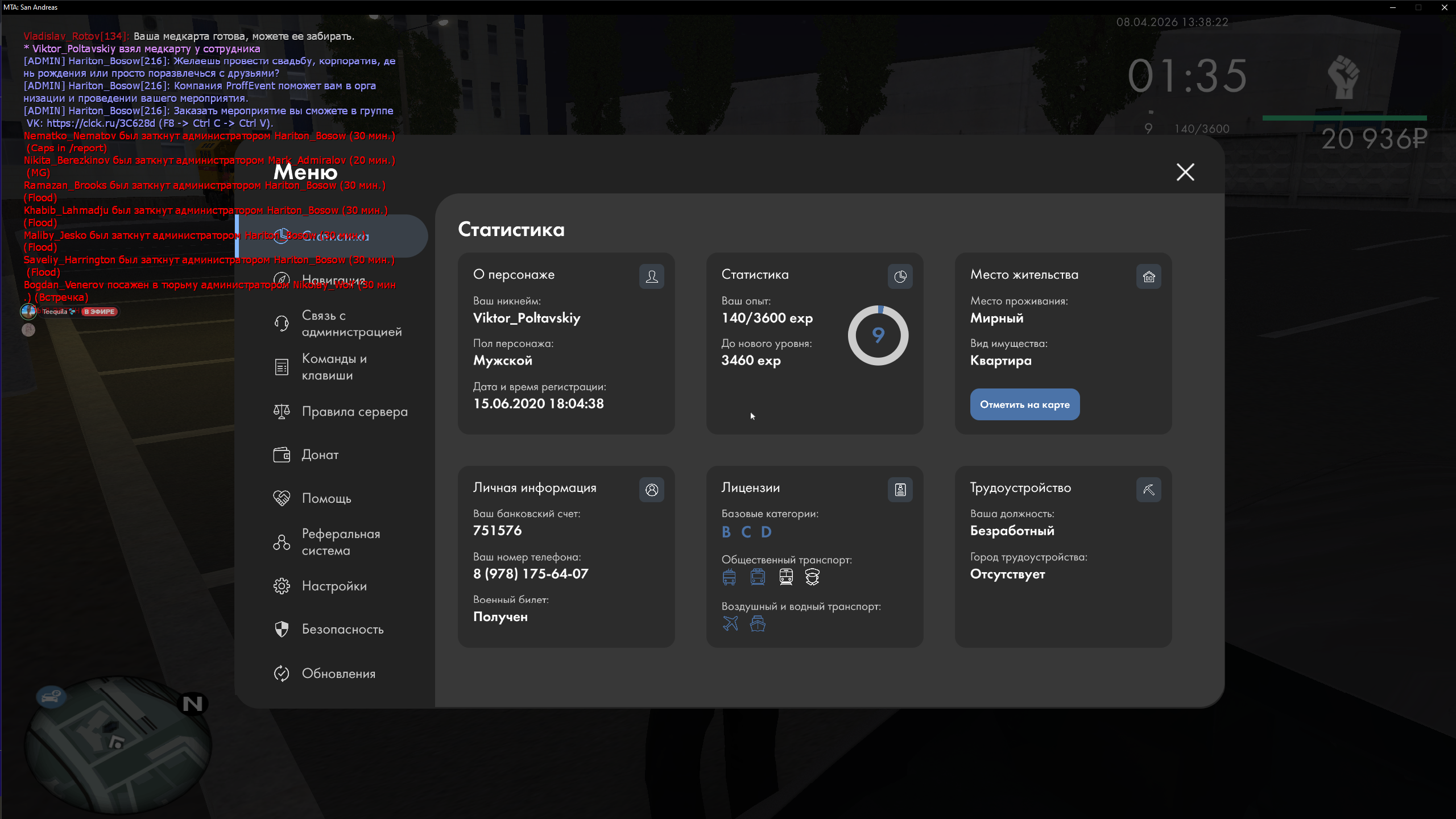Click the ship license icon
The height and width of the screenshot is (819, 1456).
pos(758,623)
